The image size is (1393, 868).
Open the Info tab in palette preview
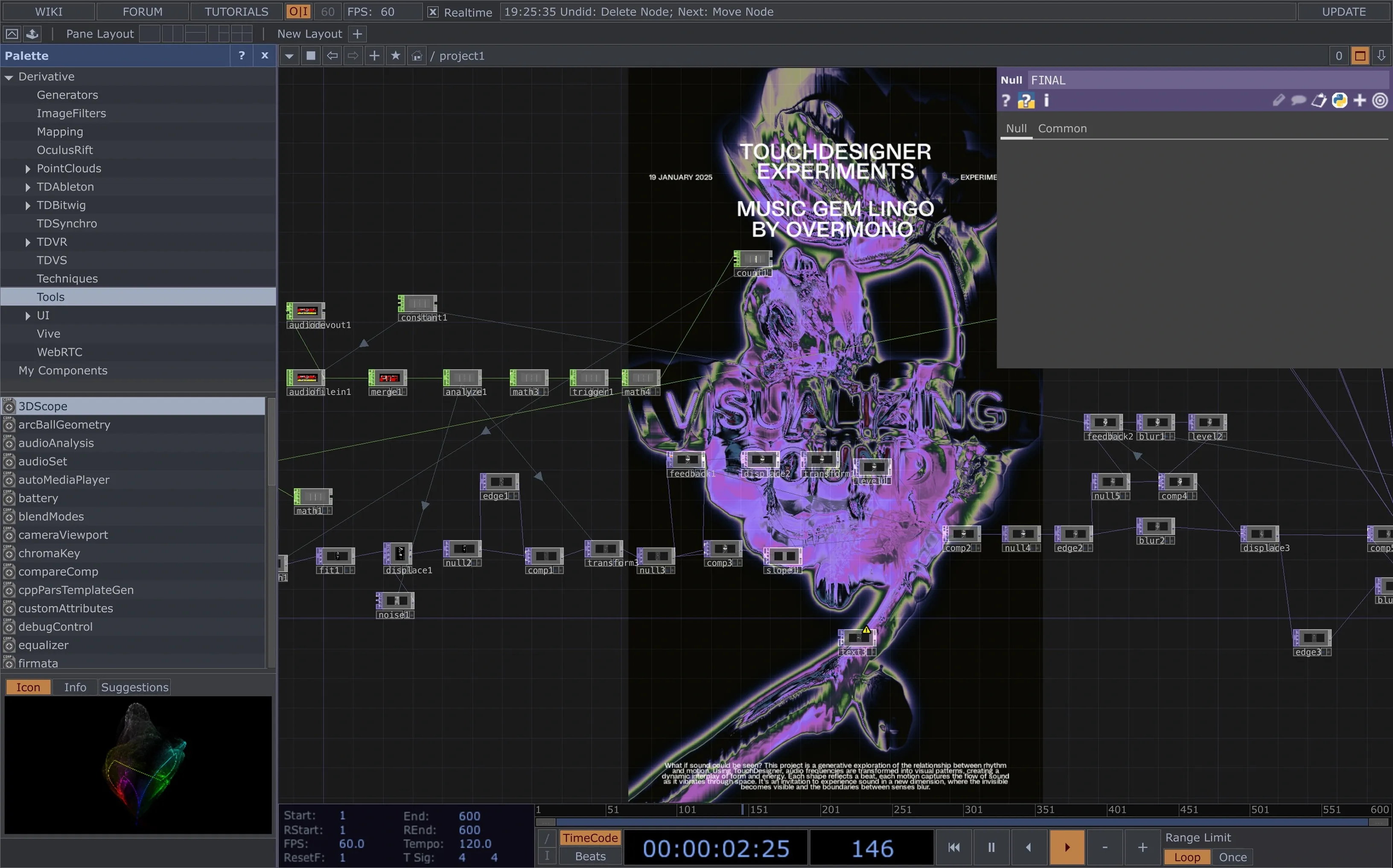(75, 687)
